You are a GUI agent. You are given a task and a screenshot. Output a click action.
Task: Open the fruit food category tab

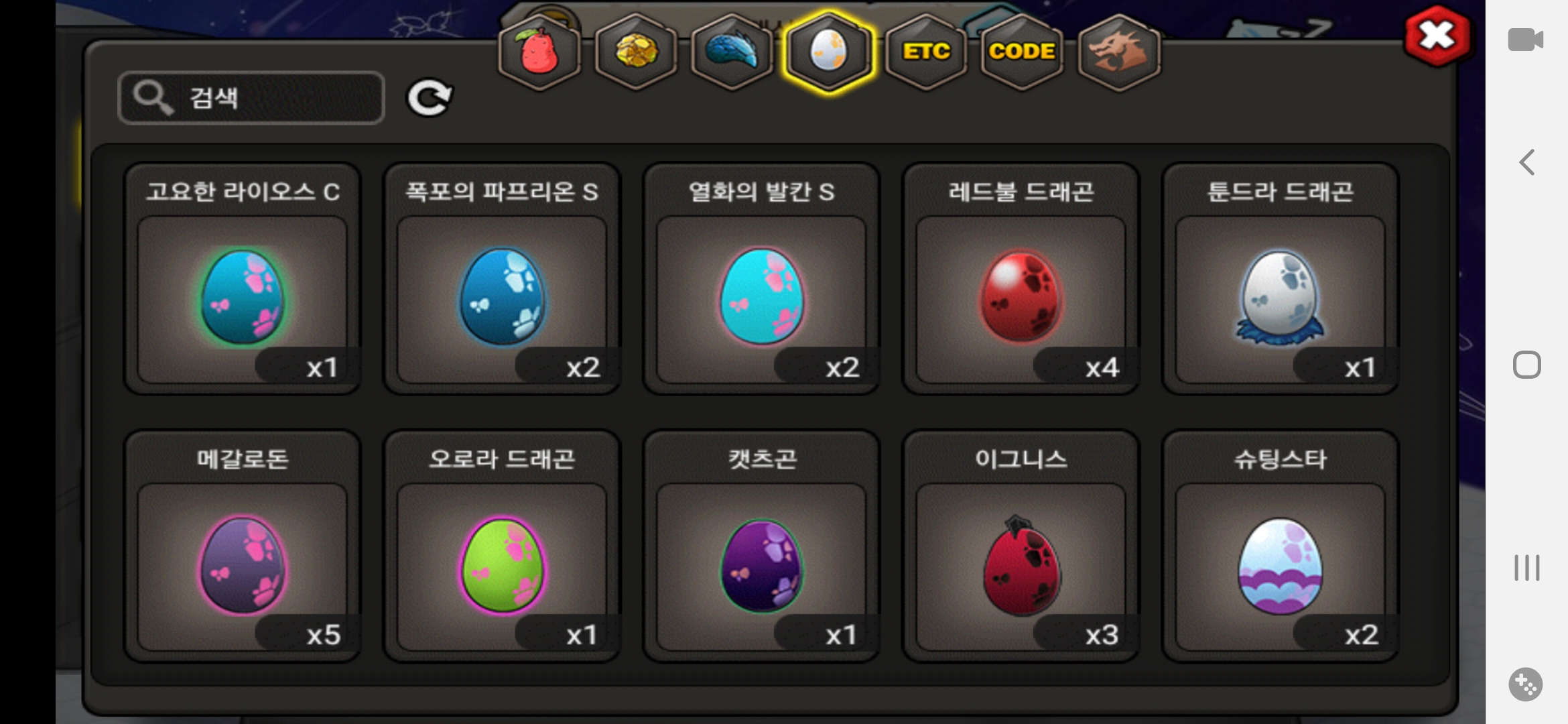pyautogui.click(x=539, y=52)
